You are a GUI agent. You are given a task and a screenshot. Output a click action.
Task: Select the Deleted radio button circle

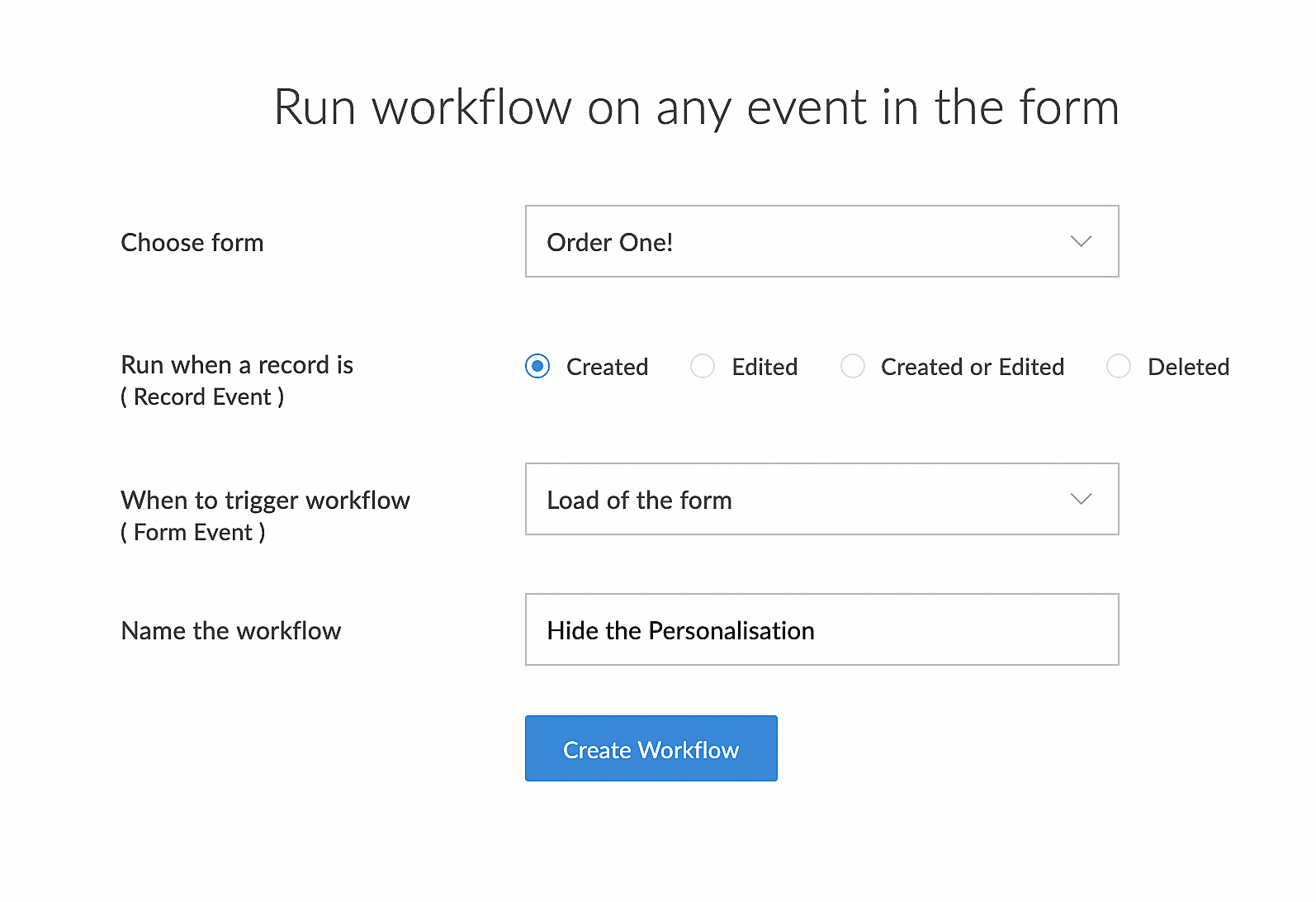pyautogui.click(x=1119, y=366)
